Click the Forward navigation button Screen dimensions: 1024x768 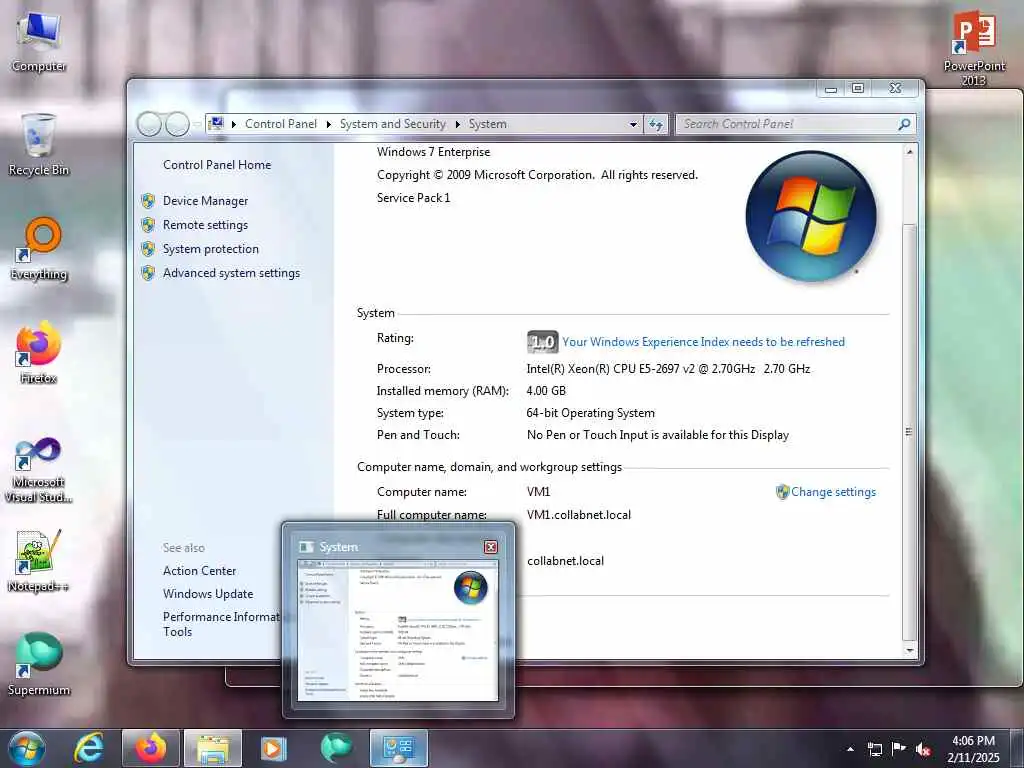(x=177, y=124)
